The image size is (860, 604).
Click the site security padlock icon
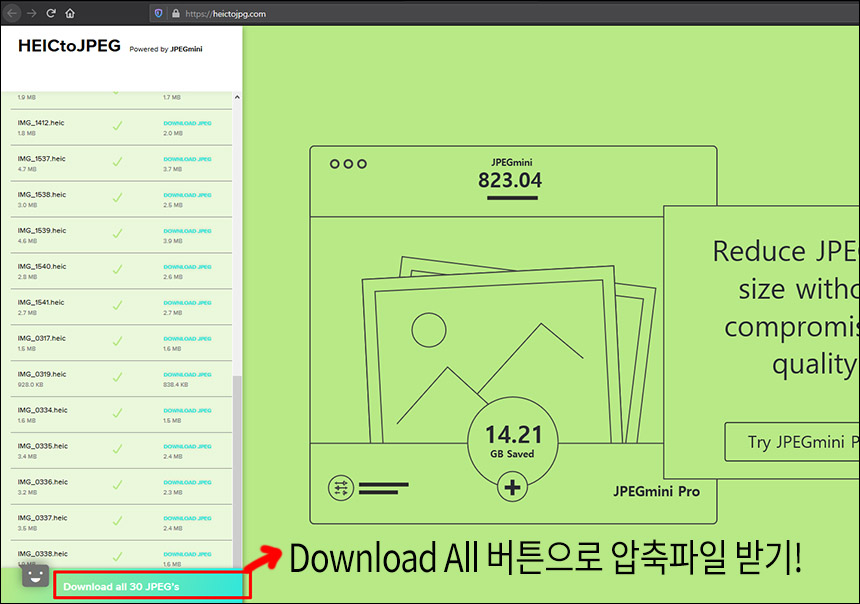[x=176, y=13]
